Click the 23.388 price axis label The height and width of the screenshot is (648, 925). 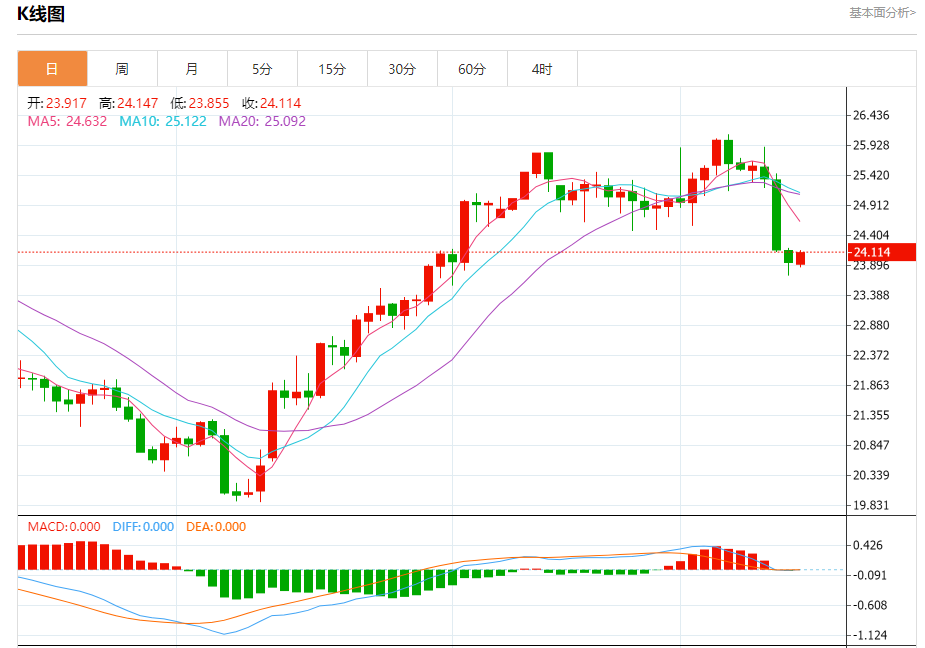point(871,295)
